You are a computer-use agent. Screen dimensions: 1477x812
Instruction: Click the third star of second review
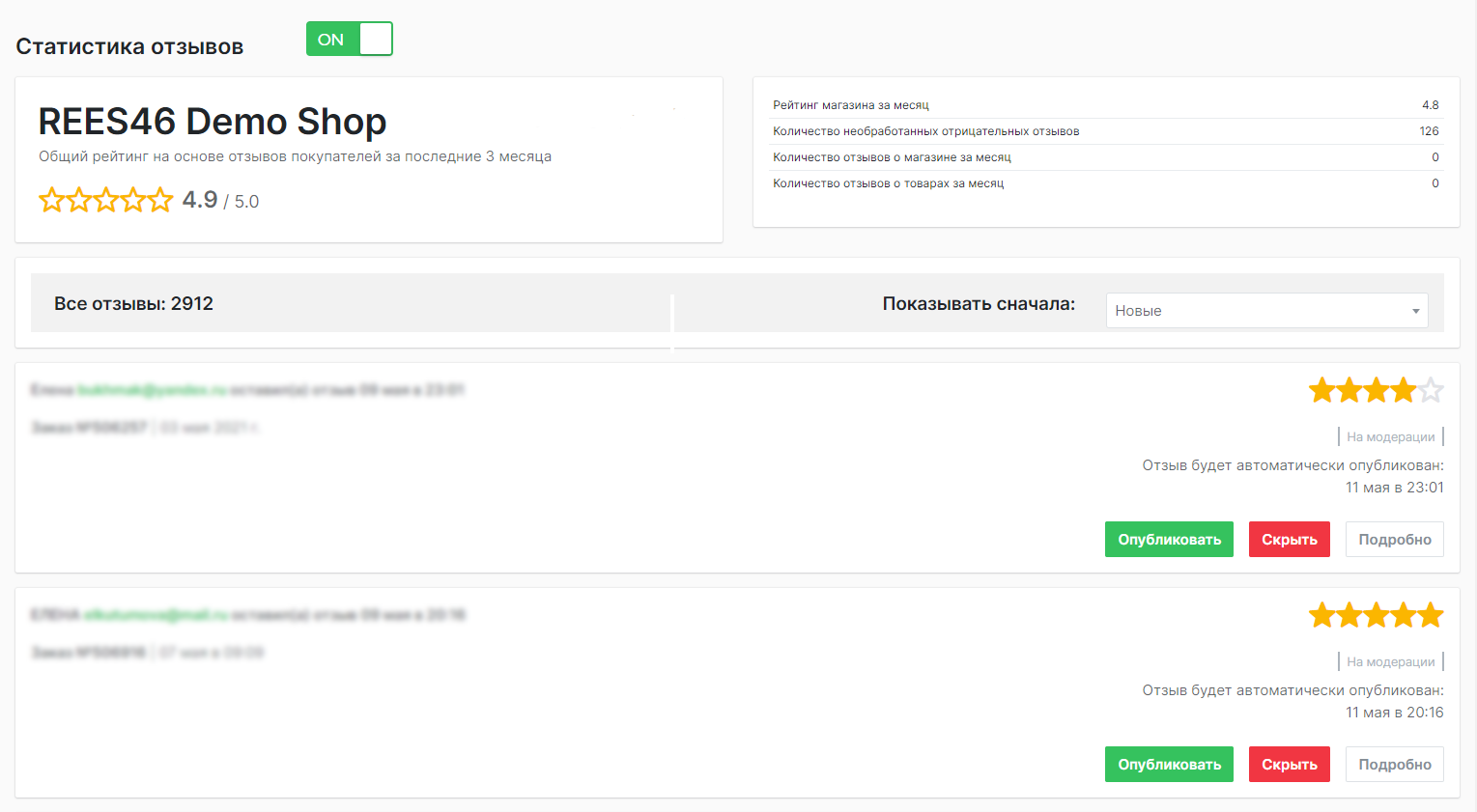point(1377,616)
